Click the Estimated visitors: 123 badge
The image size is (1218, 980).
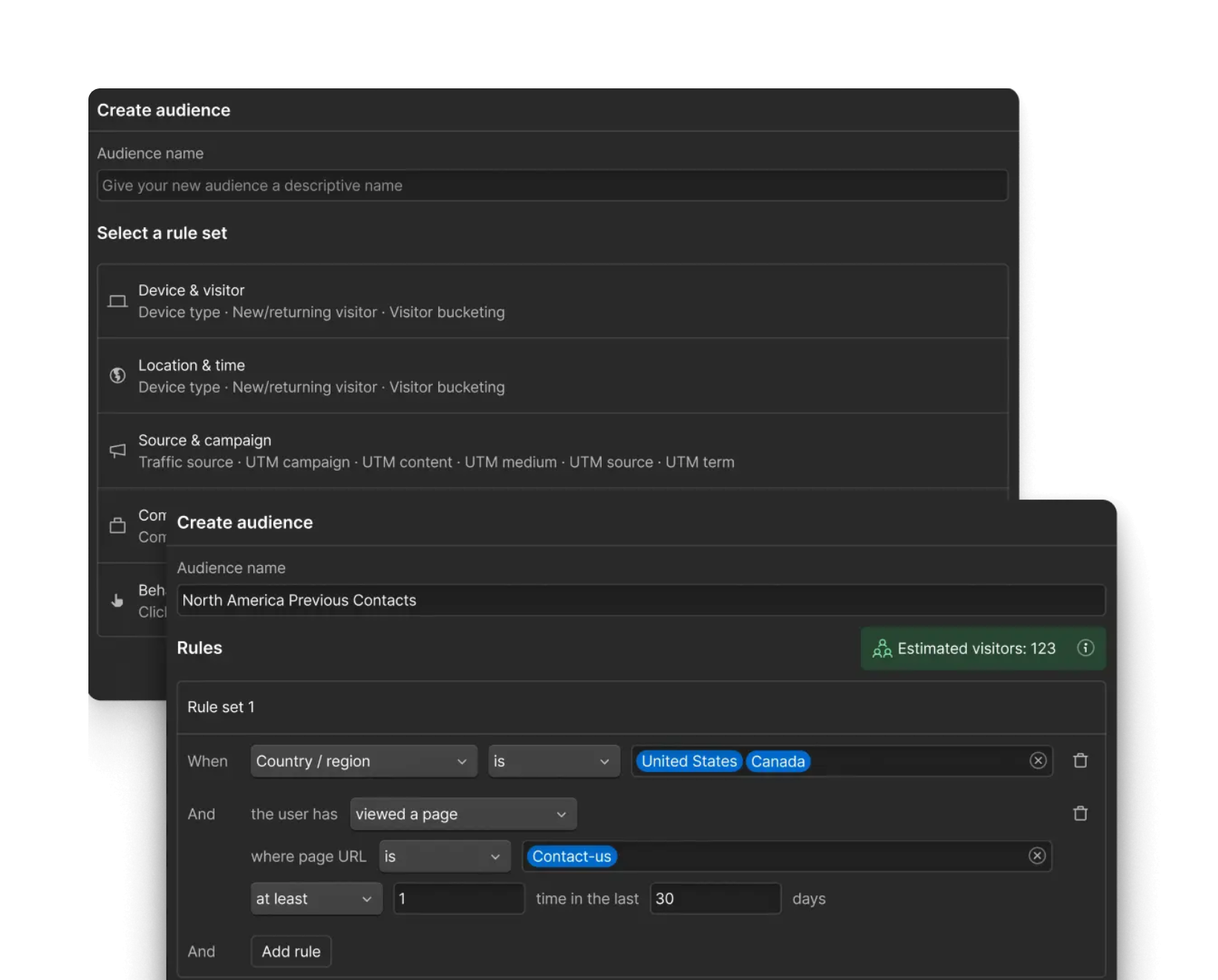pos(983,649)
